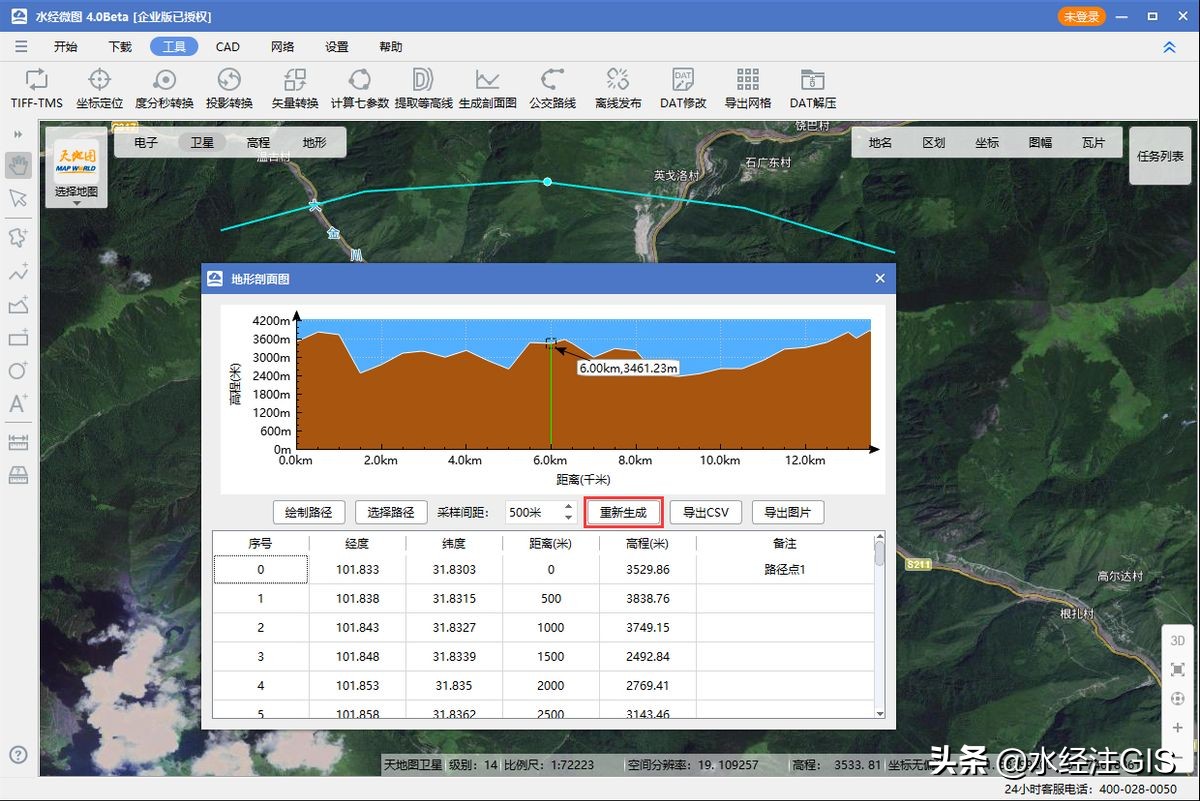Viewport: 1200px width, 801px height.
Task: Open the DAT解压 decompress tool
Action: tap(812, 80)
